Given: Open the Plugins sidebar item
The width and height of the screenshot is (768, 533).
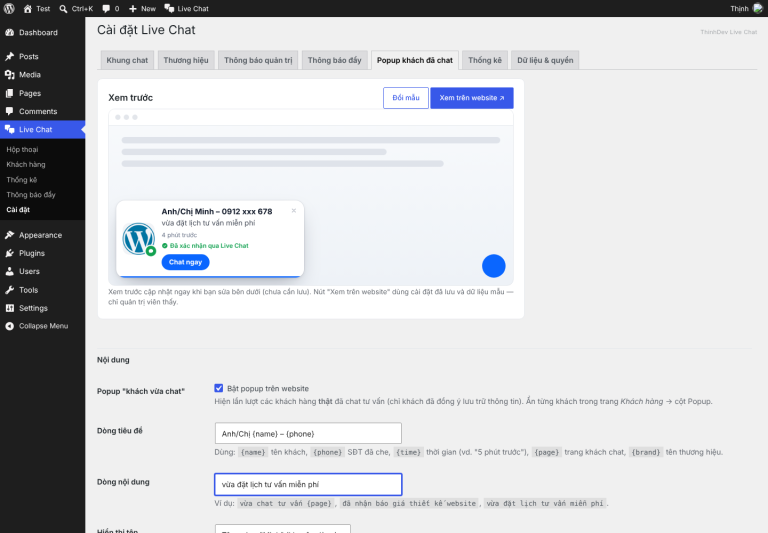Looking at the screenshot, I should [x=43, y=253].
